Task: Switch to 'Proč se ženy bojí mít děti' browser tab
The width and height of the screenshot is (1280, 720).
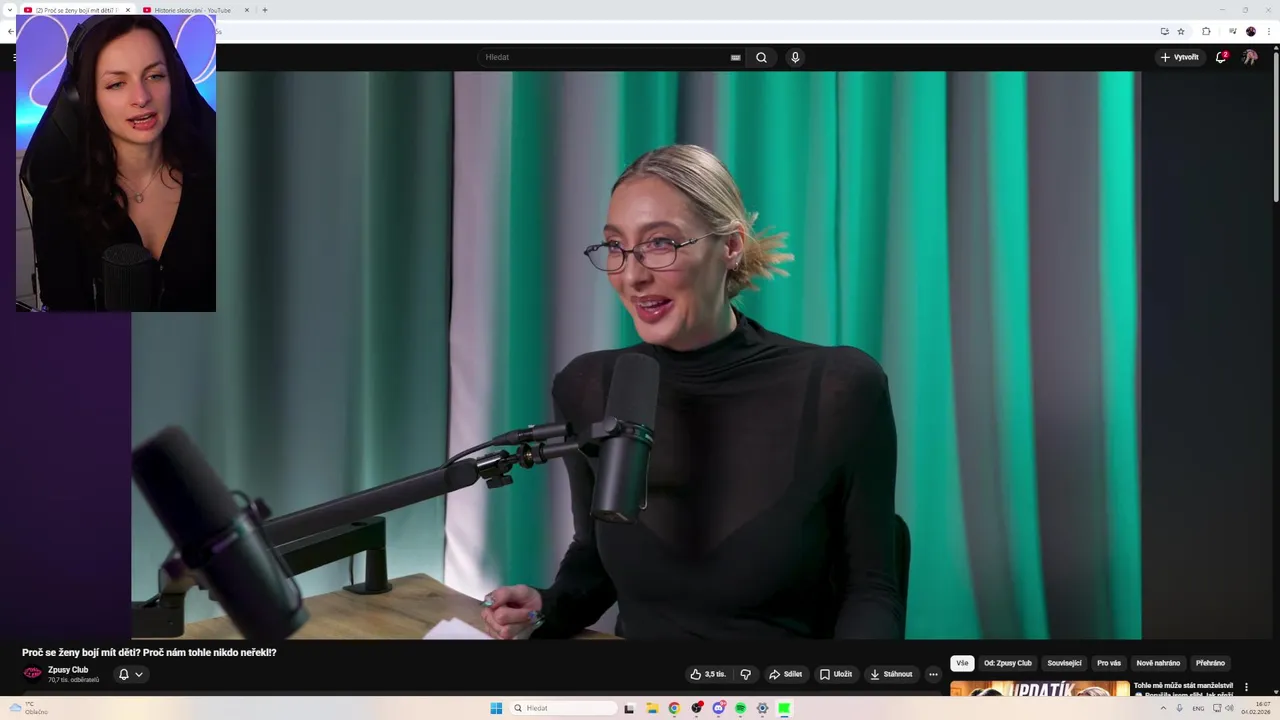Action: click(x=76, y=10)
